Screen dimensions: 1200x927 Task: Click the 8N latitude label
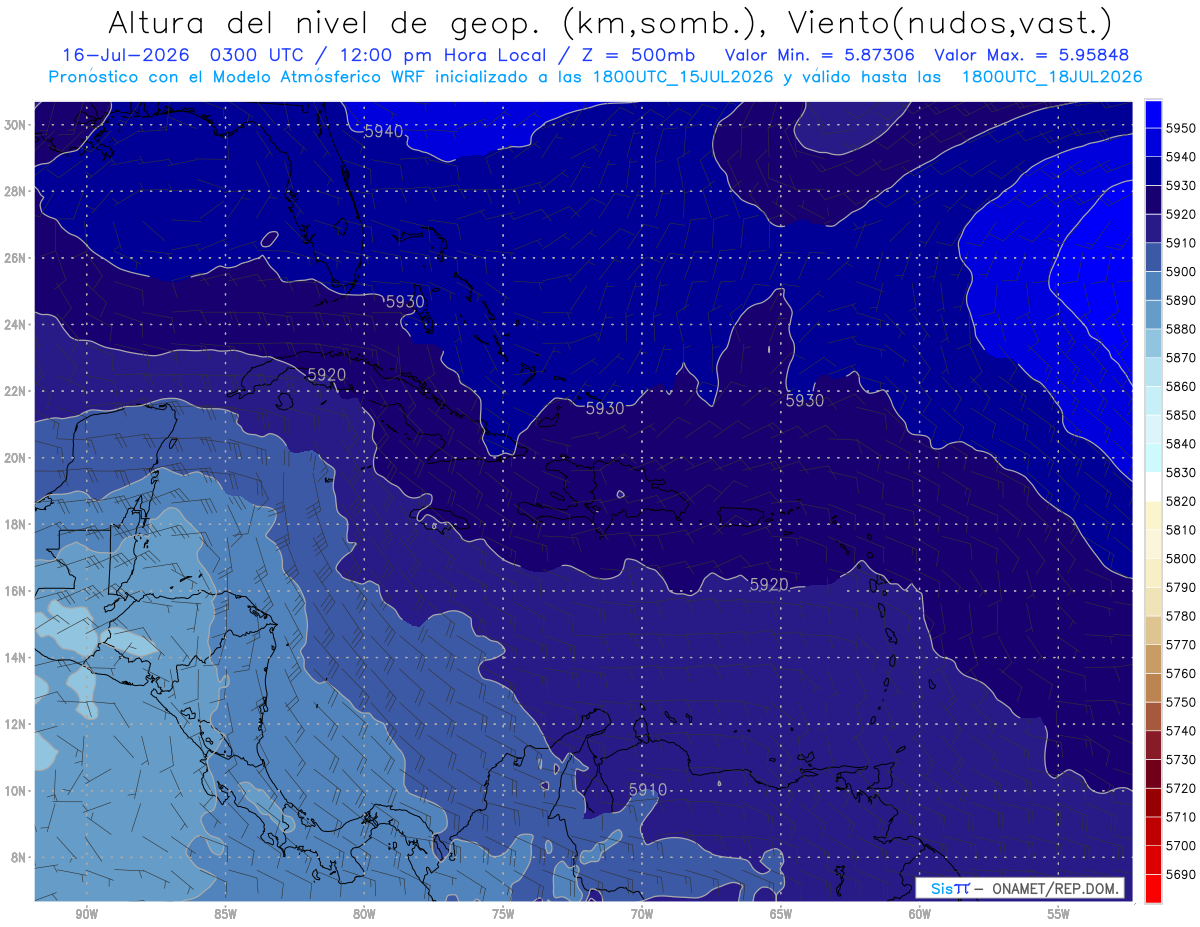click(x=17, y=858)
